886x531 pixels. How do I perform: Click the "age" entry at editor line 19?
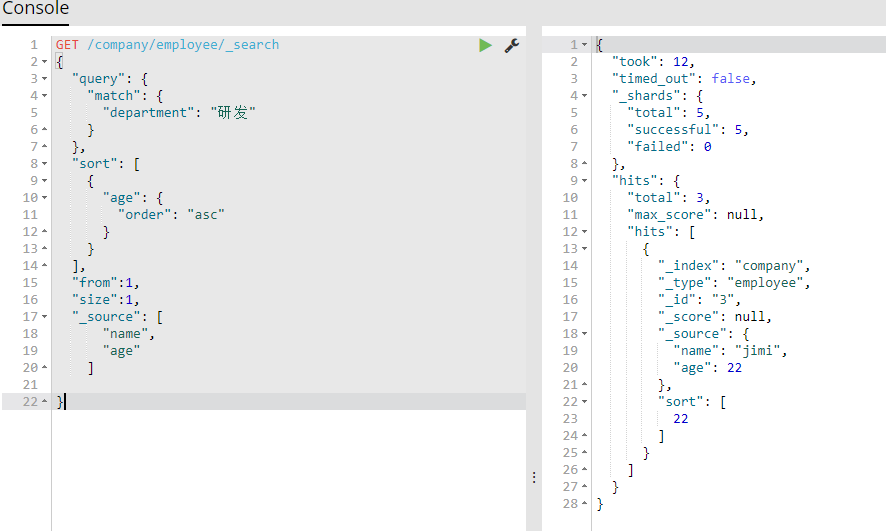121,351
